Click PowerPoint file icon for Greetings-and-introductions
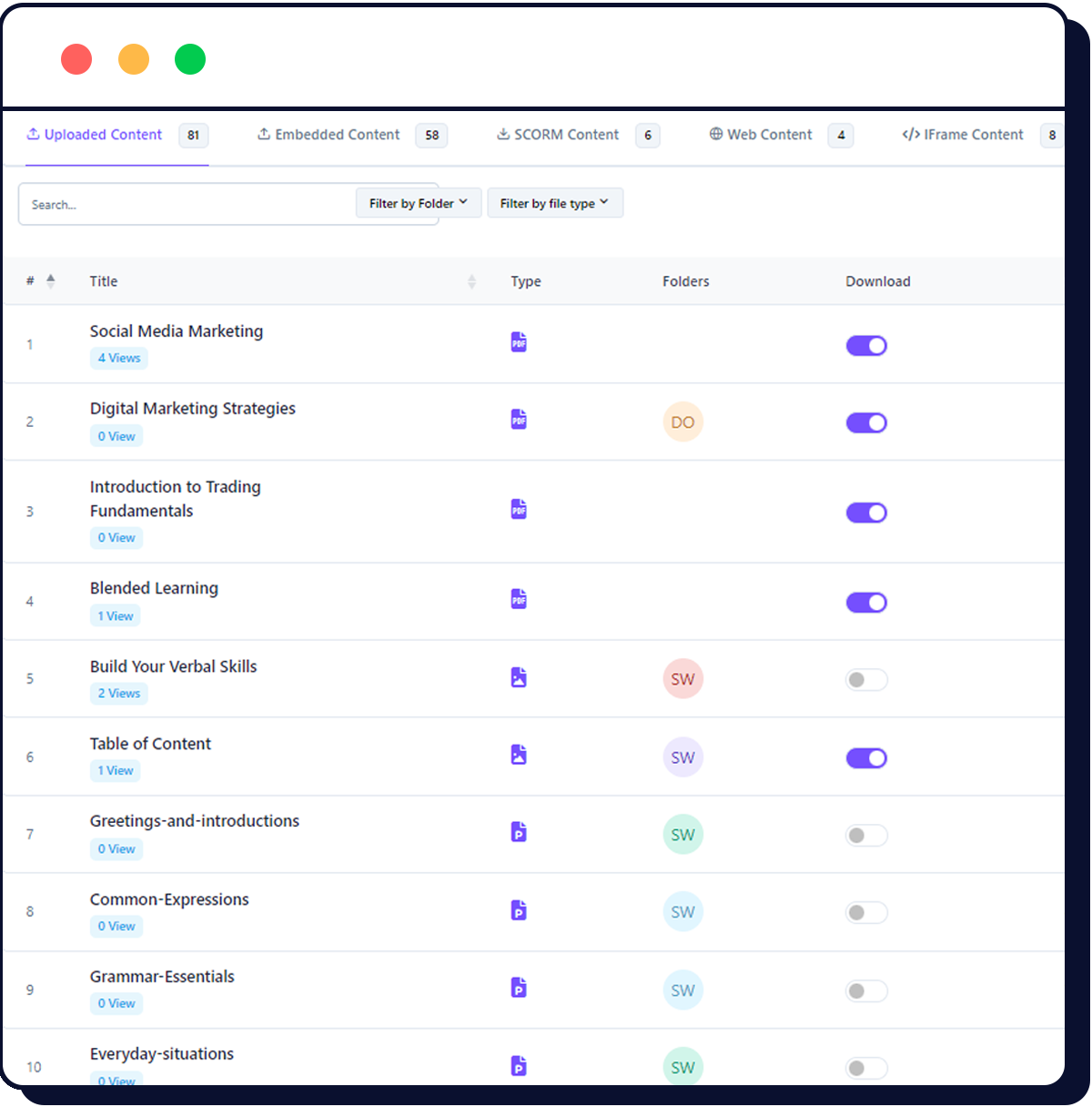This screenshot has height=1107, width=1092. pos(519,832)
